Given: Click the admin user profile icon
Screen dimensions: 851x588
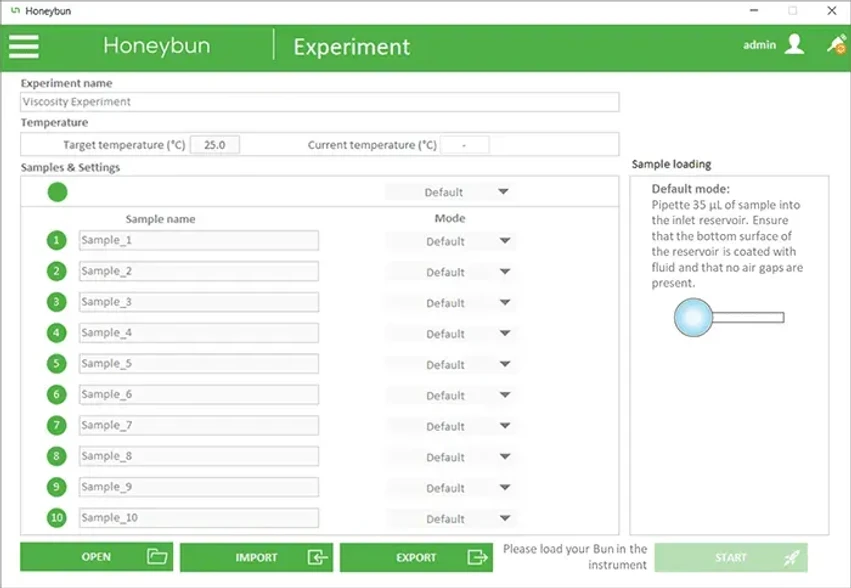Looking at the screenshot, I should (794, 45).
